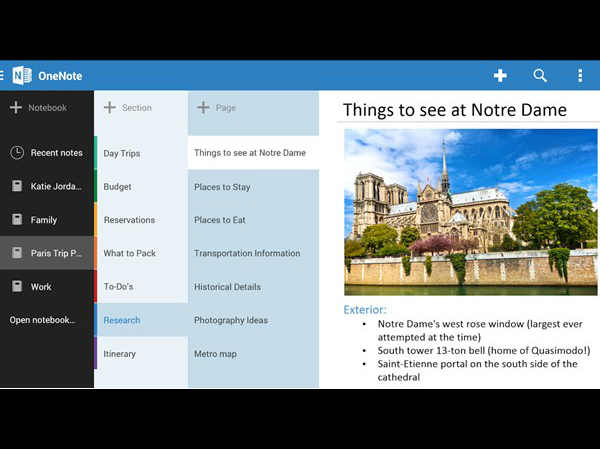Tap the Work notebook icon
The width and height of the screenshot is (600, 450).
point(17,287)
